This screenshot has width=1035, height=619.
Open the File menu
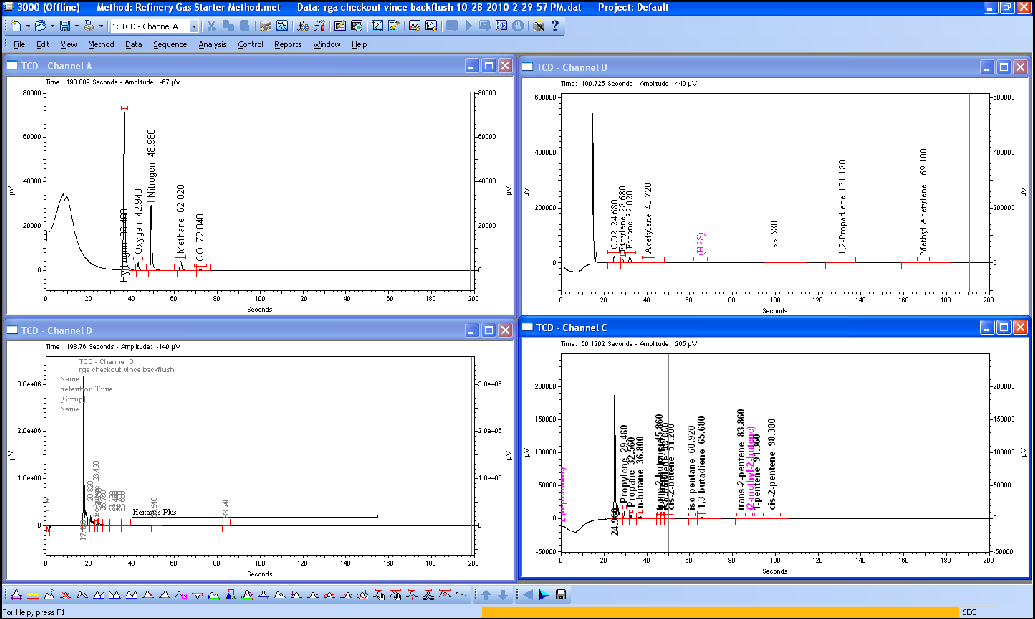click(x=18, y=44)
